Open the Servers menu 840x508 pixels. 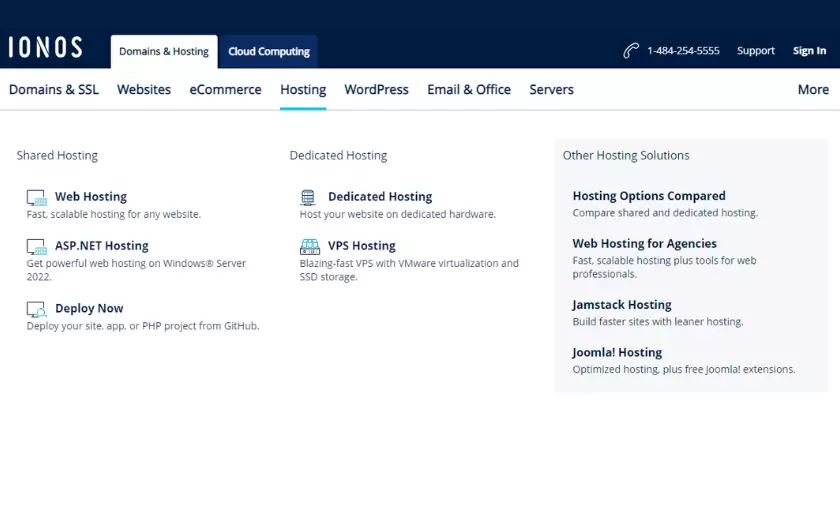click(x=551, y=89)
